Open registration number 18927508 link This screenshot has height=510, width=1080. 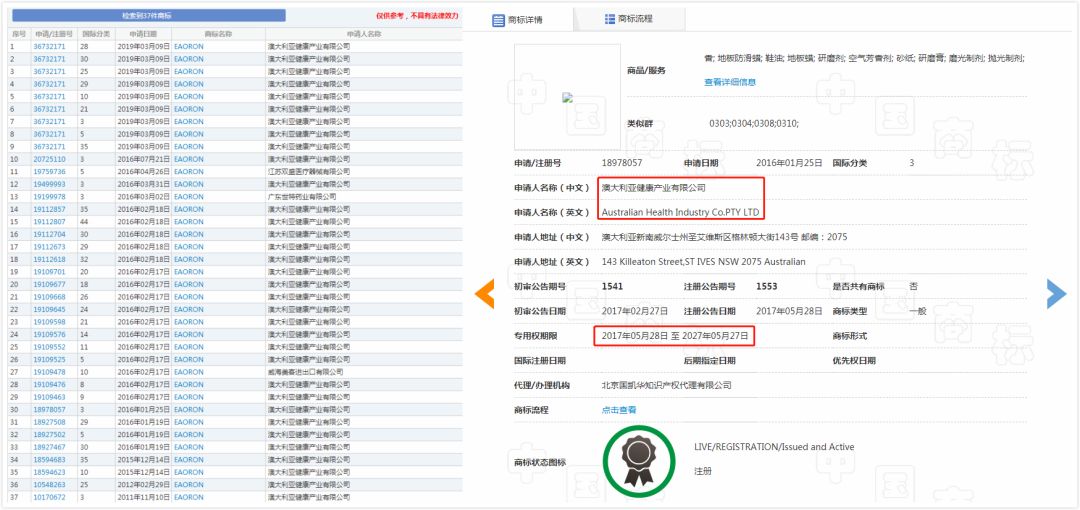tap(49, 422)
